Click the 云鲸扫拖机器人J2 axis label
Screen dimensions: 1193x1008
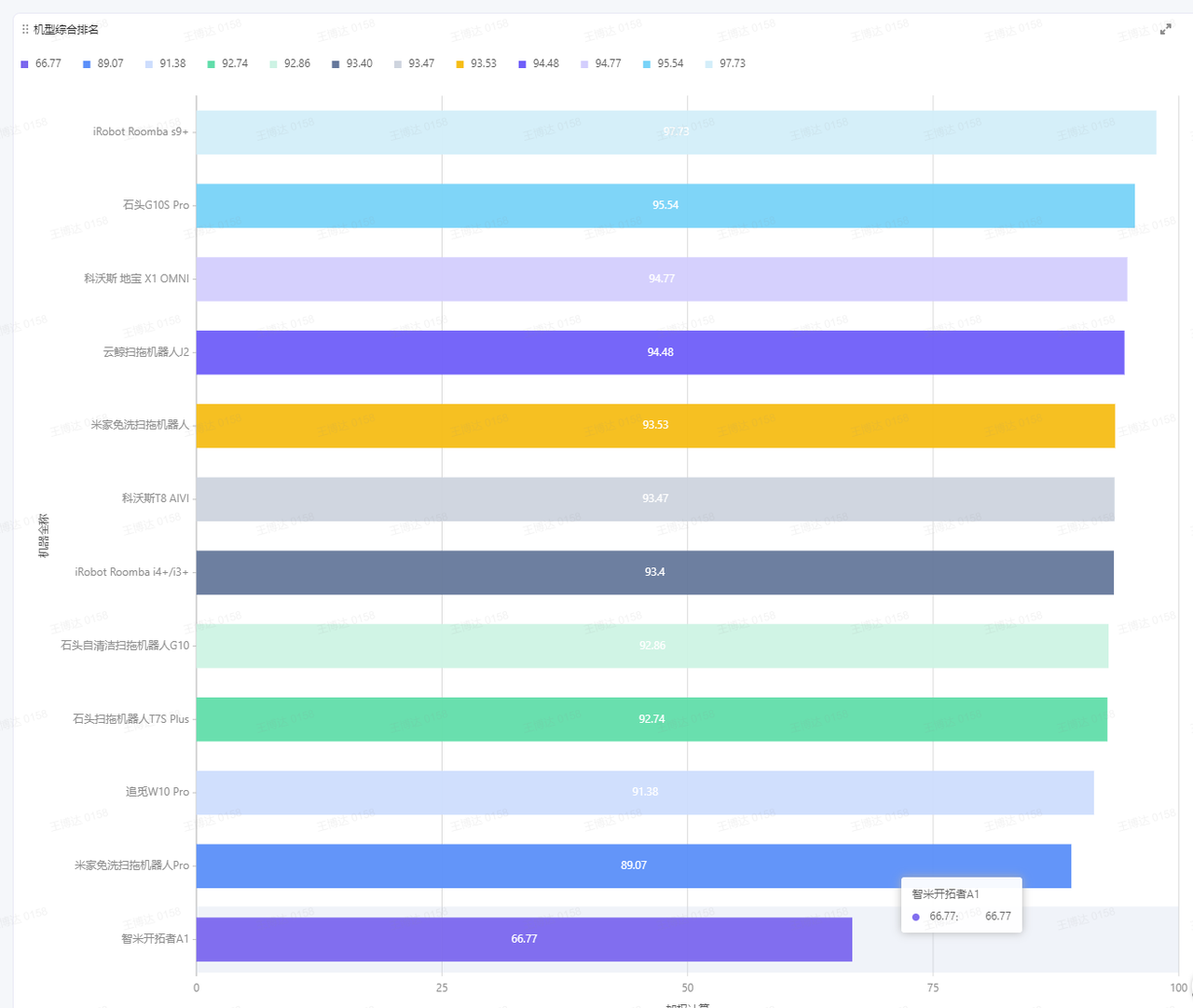point(145,352)
